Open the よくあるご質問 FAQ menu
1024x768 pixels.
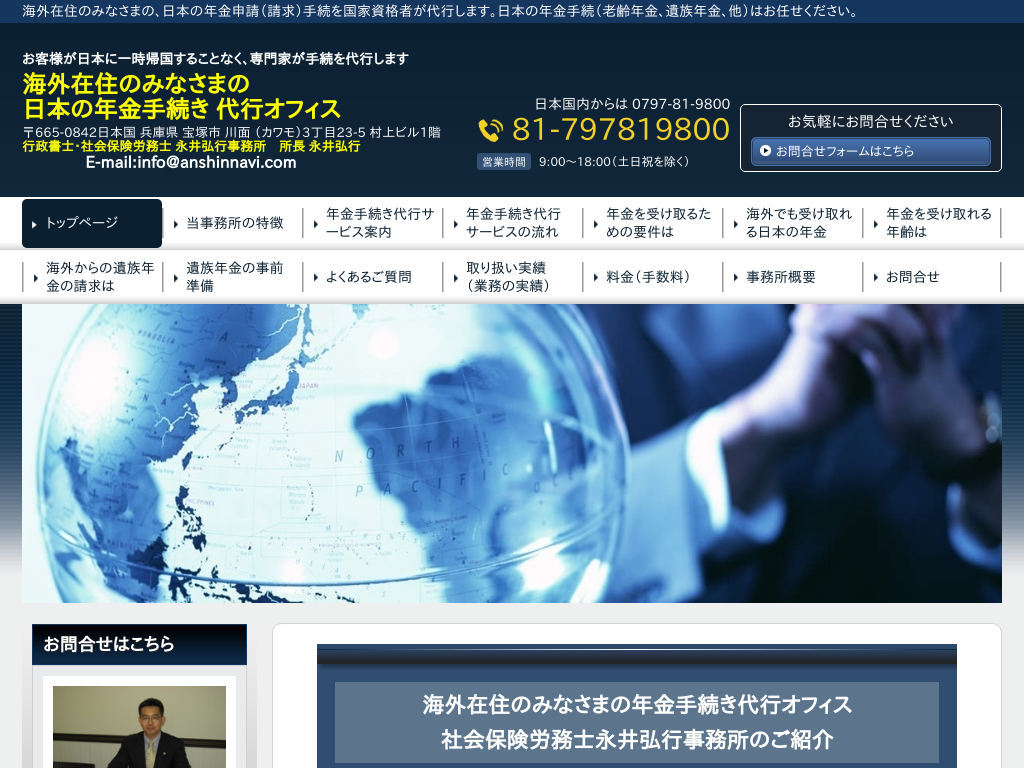click(368, 277)
